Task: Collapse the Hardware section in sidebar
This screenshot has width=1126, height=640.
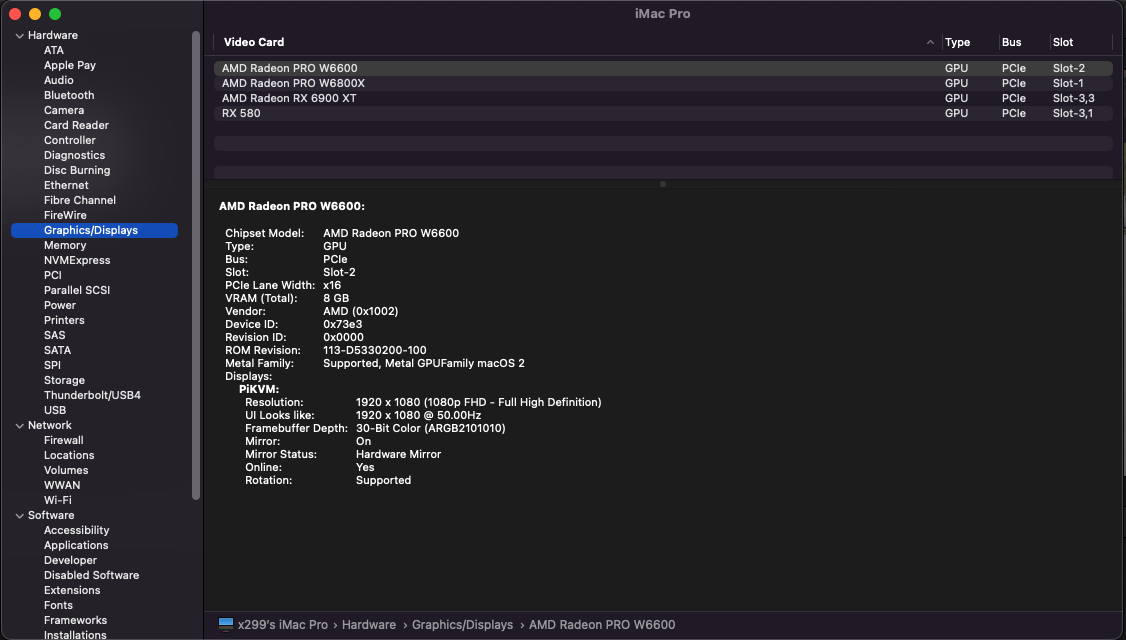Action: 19,35
